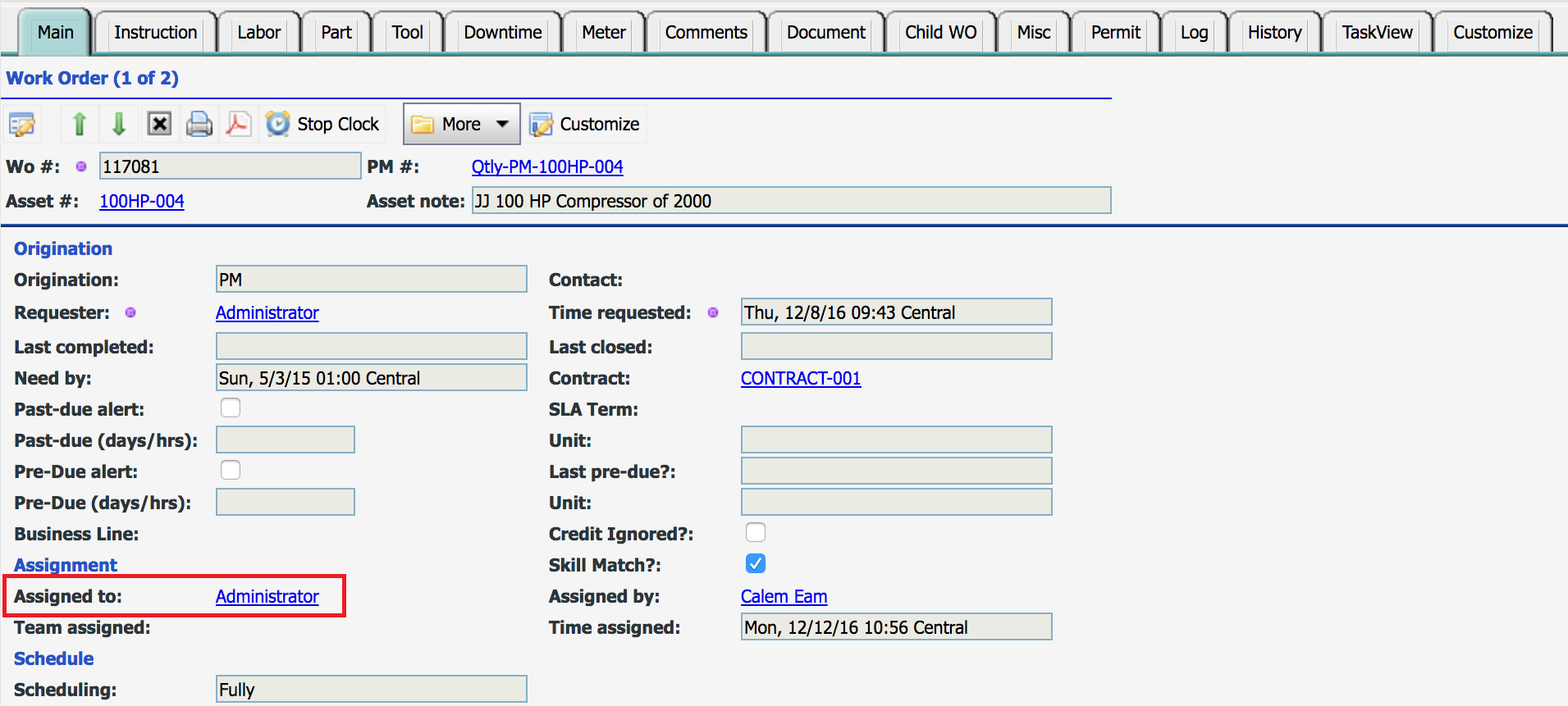Open the Qtly-PM-100HP-004 PM link

click(547, 166)
